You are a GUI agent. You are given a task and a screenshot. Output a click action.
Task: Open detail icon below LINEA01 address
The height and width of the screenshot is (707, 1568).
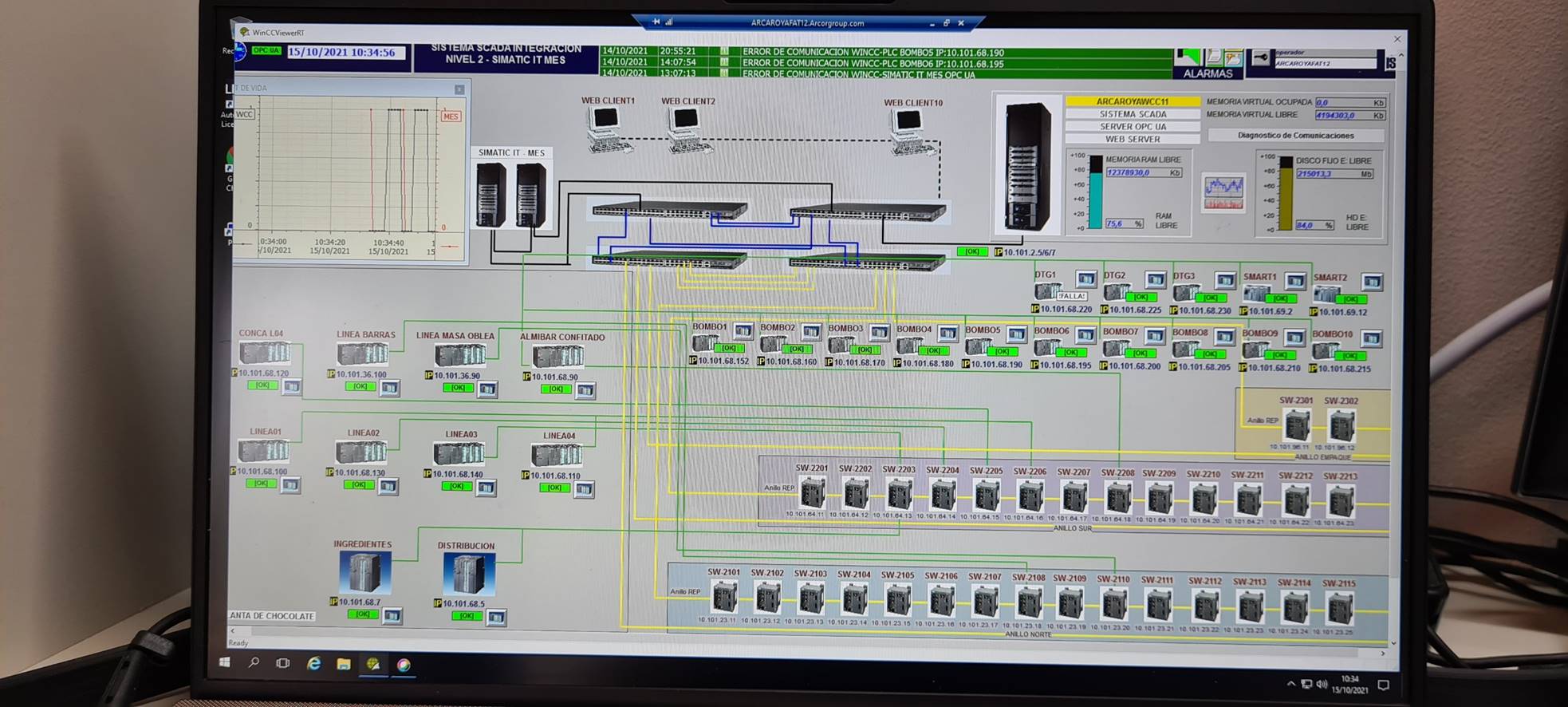(290, 484)
